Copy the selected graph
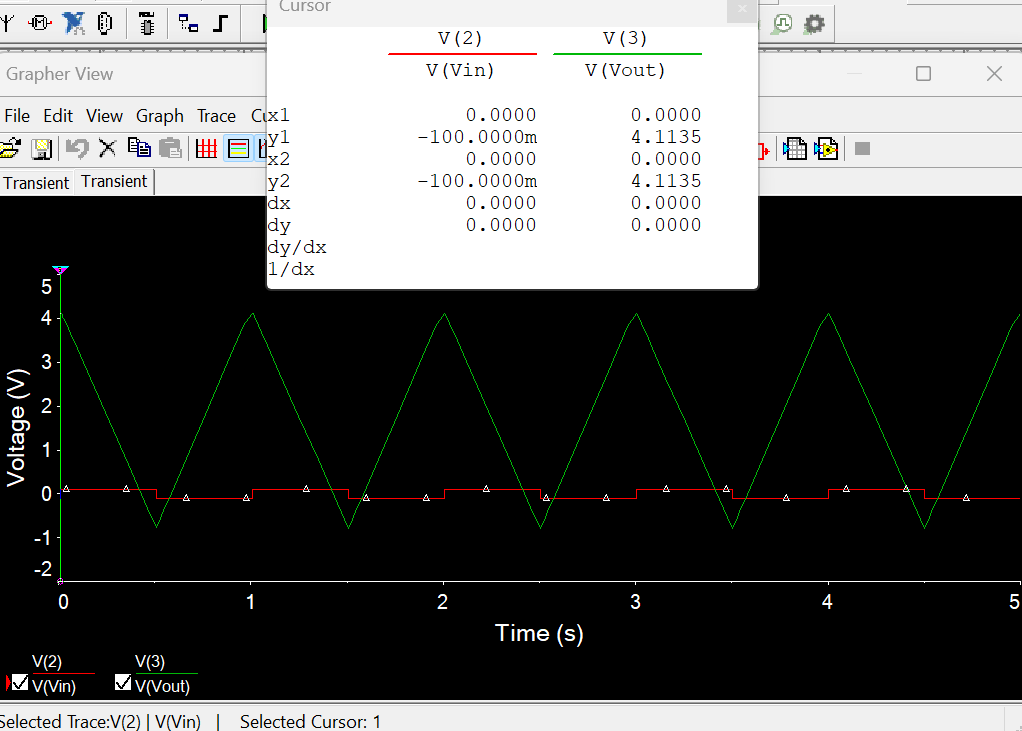The width and height of the screenshot is (1022, 731). (x=140, y=148)
